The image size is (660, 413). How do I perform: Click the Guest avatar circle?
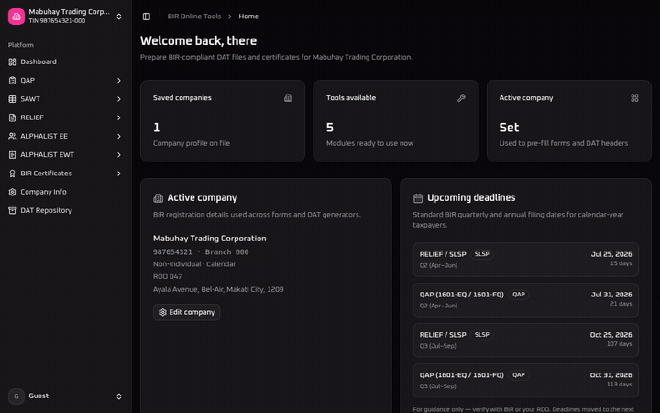coord(16,396)
